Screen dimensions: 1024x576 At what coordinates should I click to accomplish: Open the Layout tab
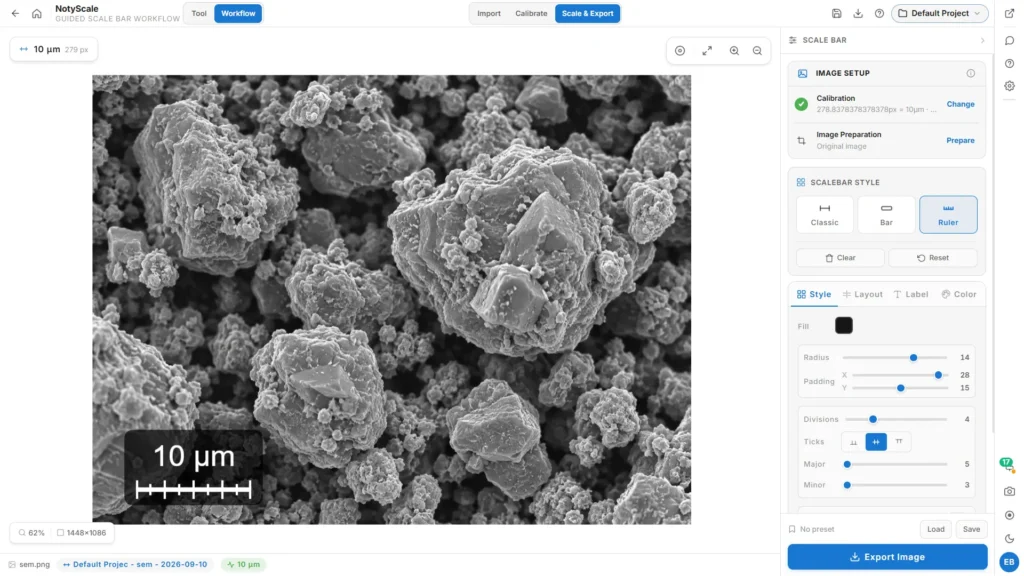862,295
